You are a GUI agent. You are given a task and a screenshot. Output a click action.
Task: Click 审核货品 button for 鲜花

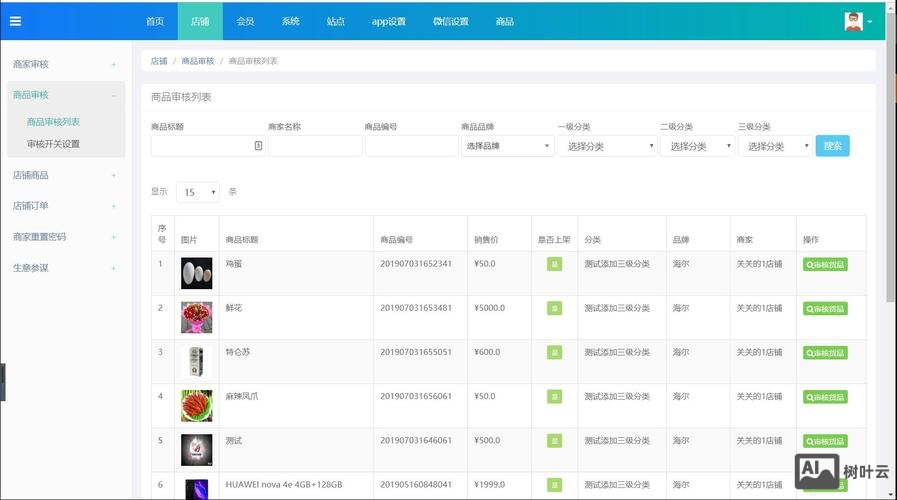click(825, 309)
